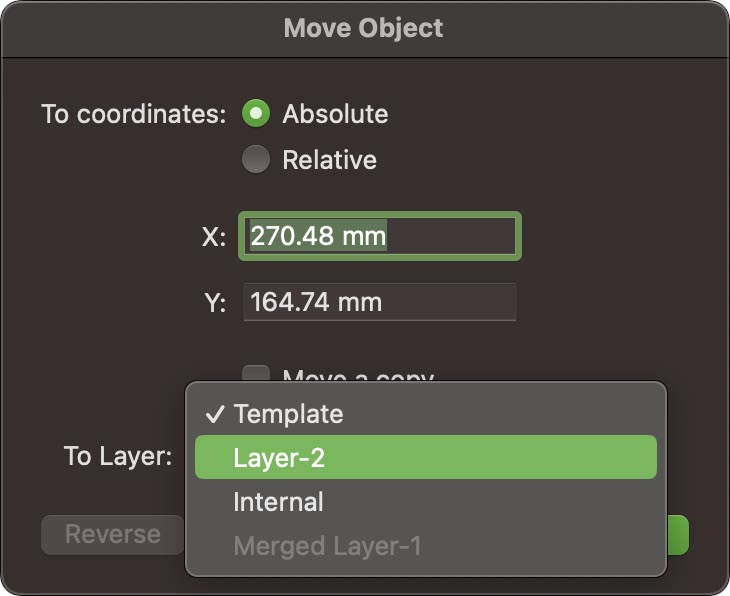
Task: Enable the Move a copy checkbox
Action: coord(256,375)
